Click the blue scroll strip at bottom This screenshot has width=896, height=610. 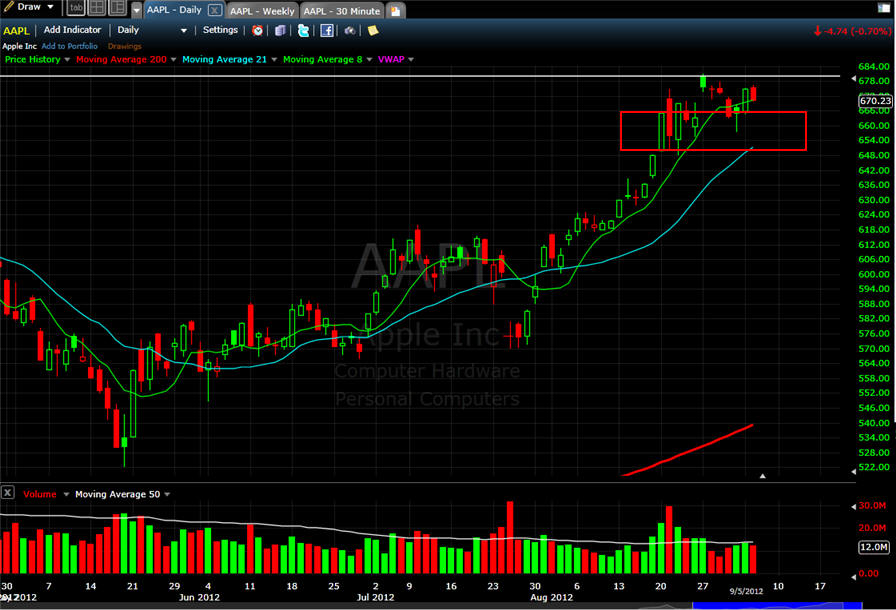coord(777,605)
